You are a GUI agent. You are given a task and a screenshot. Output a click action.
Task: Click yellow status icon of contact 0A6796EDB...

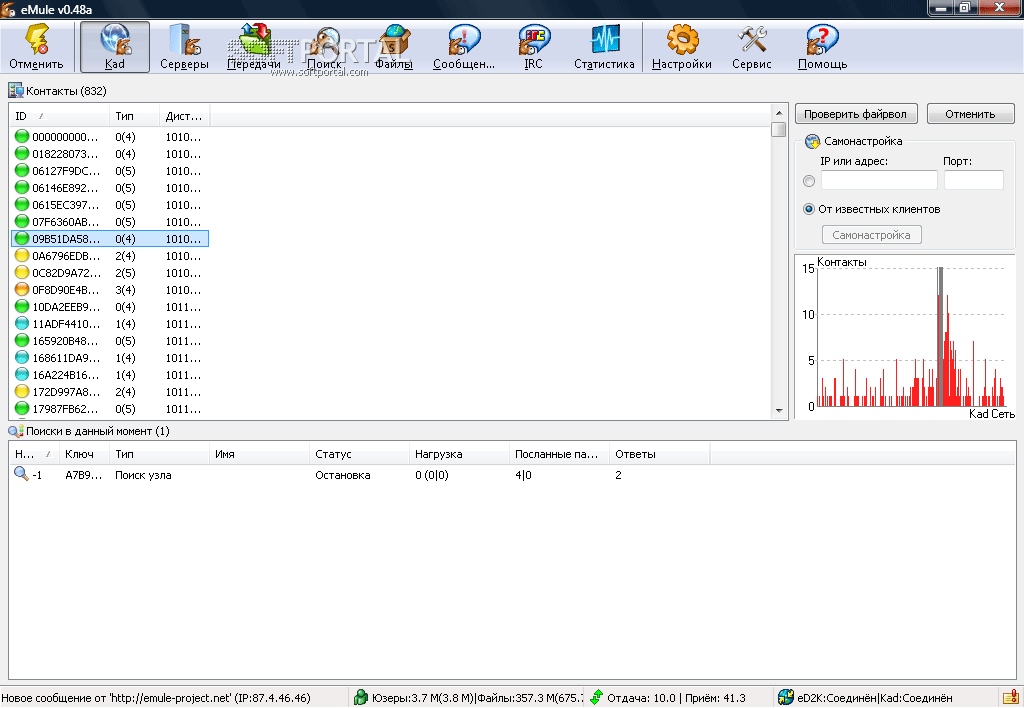(x=22, y=255)
